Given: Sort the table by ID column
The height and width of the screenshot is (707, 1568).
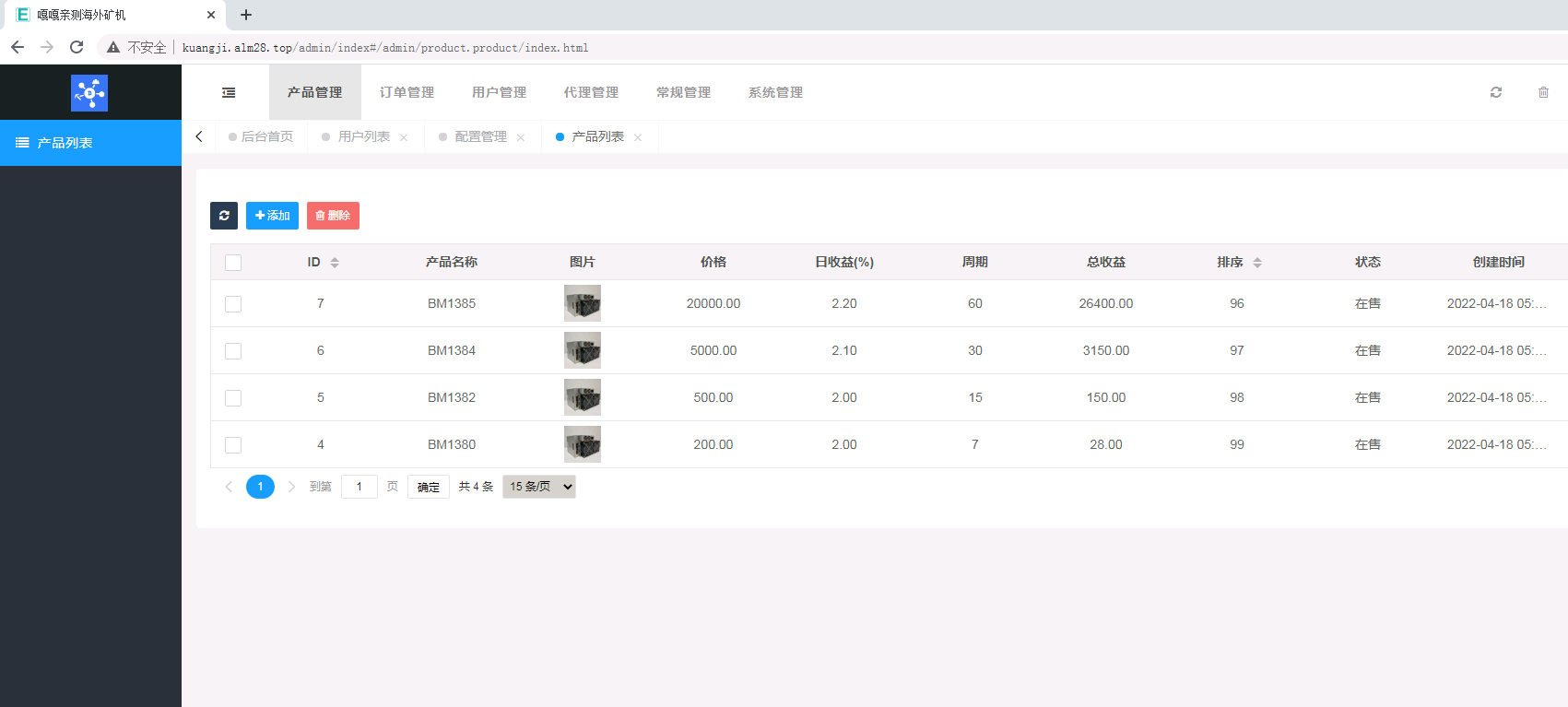Looking at the screenshot, I should [335, 263].
